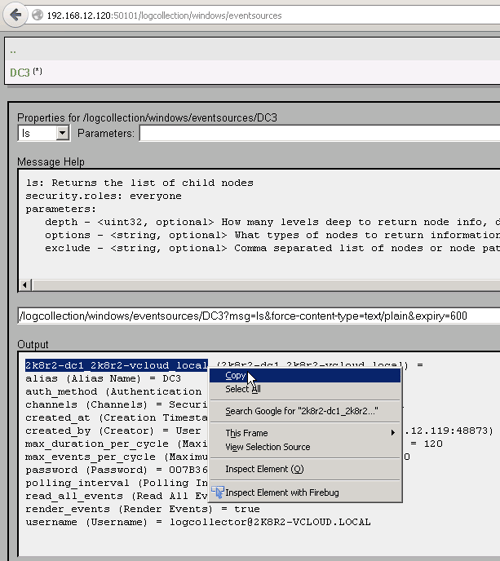Open the DC3 node link
The image size is (500, 561).
point(20,73)
